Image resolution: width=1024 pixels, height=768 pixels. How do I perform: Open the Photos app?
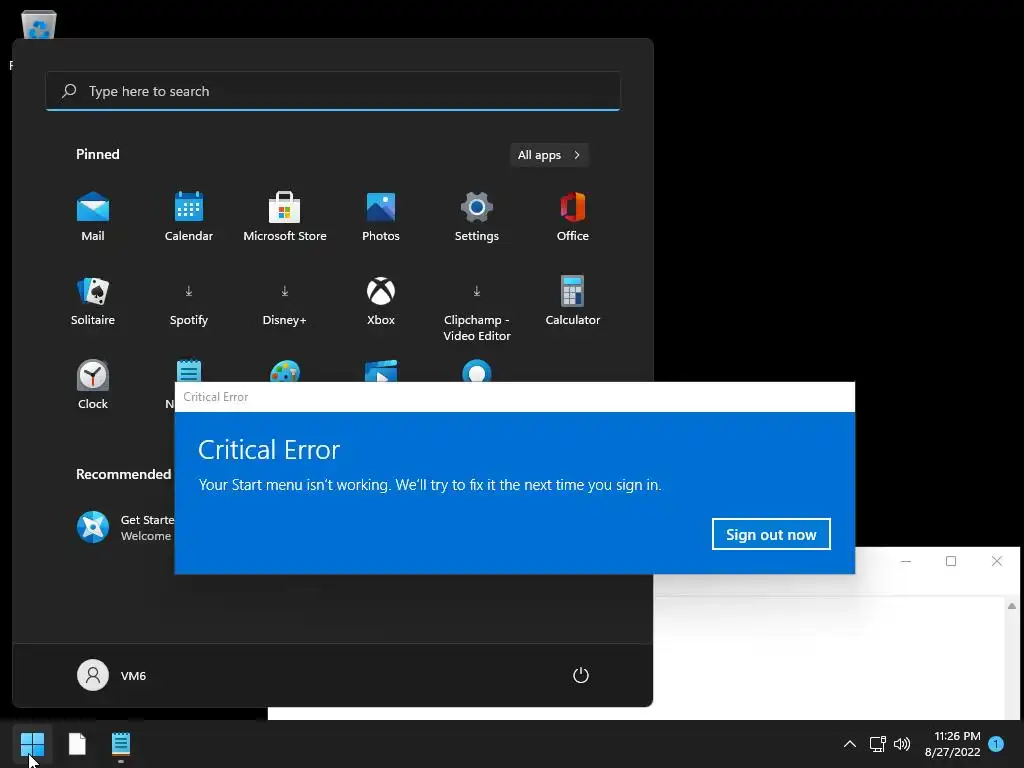(x=381, y=217)
